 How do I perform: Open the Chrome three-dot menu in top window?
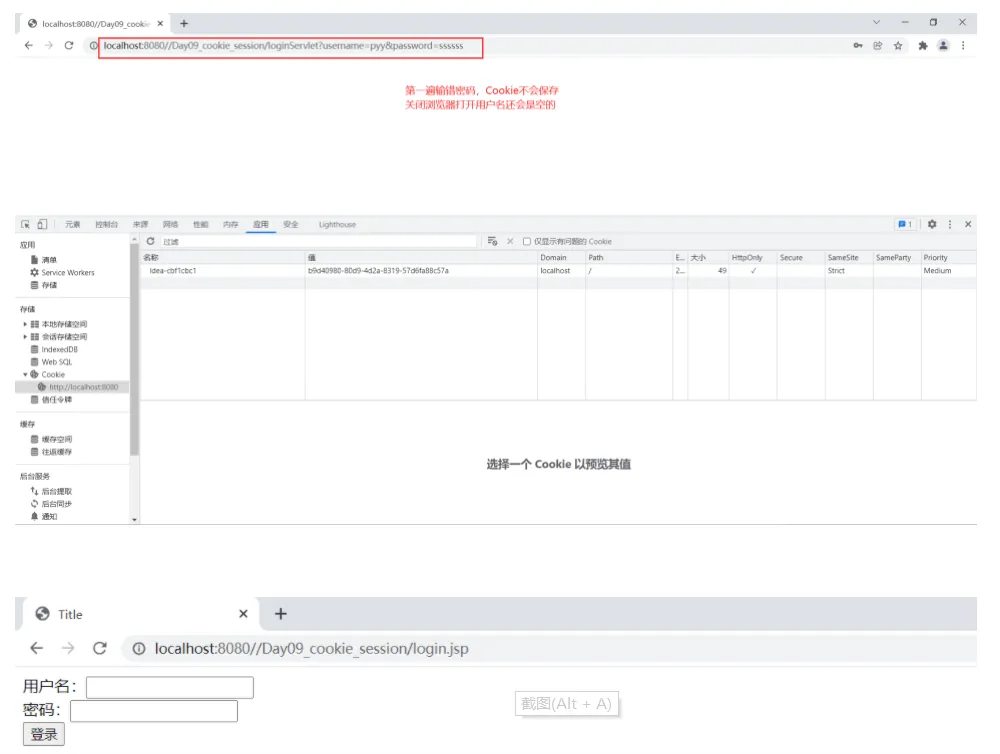tap(963, 45)
